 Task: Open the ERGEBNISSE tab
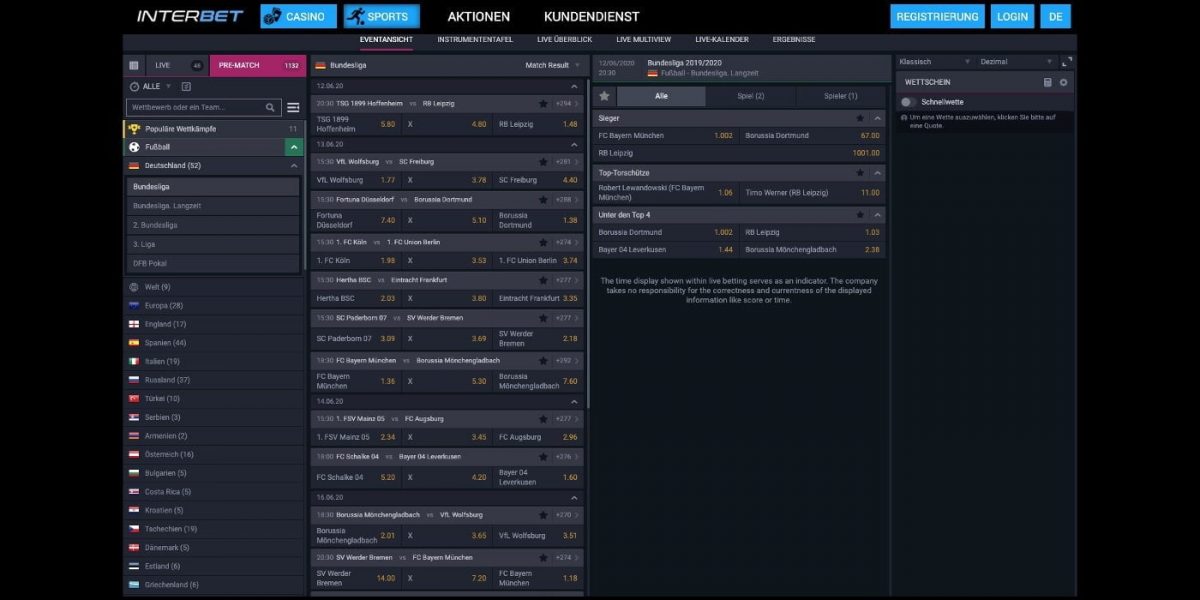[794, 40]
